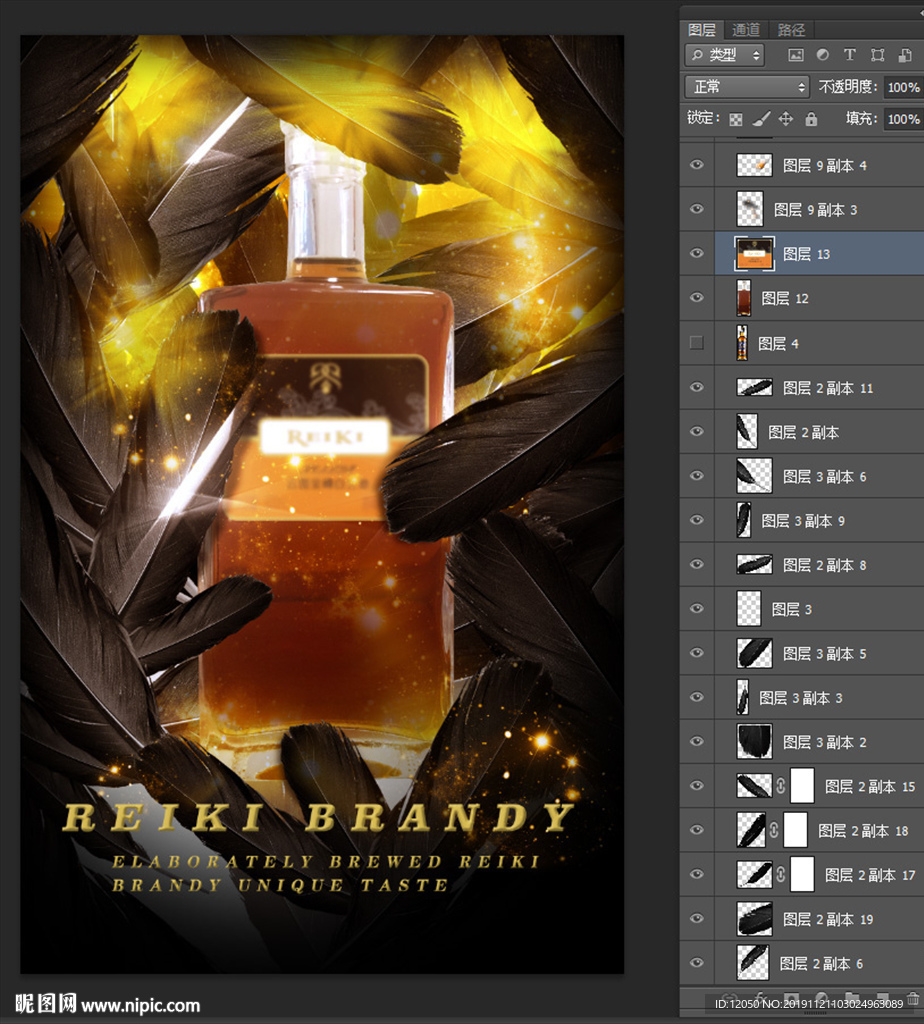Click mask link icon on 图层 2 副本 15

click(x=781, y=786)
